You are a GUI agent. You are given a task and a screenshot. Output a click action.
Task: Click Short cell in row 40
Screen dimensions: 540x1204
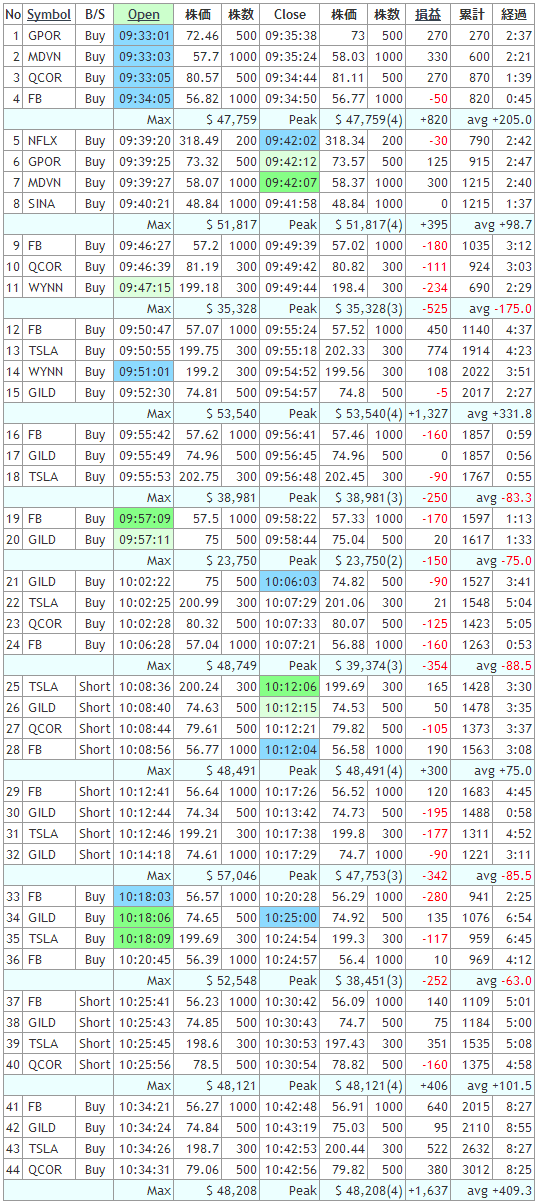95,1065
